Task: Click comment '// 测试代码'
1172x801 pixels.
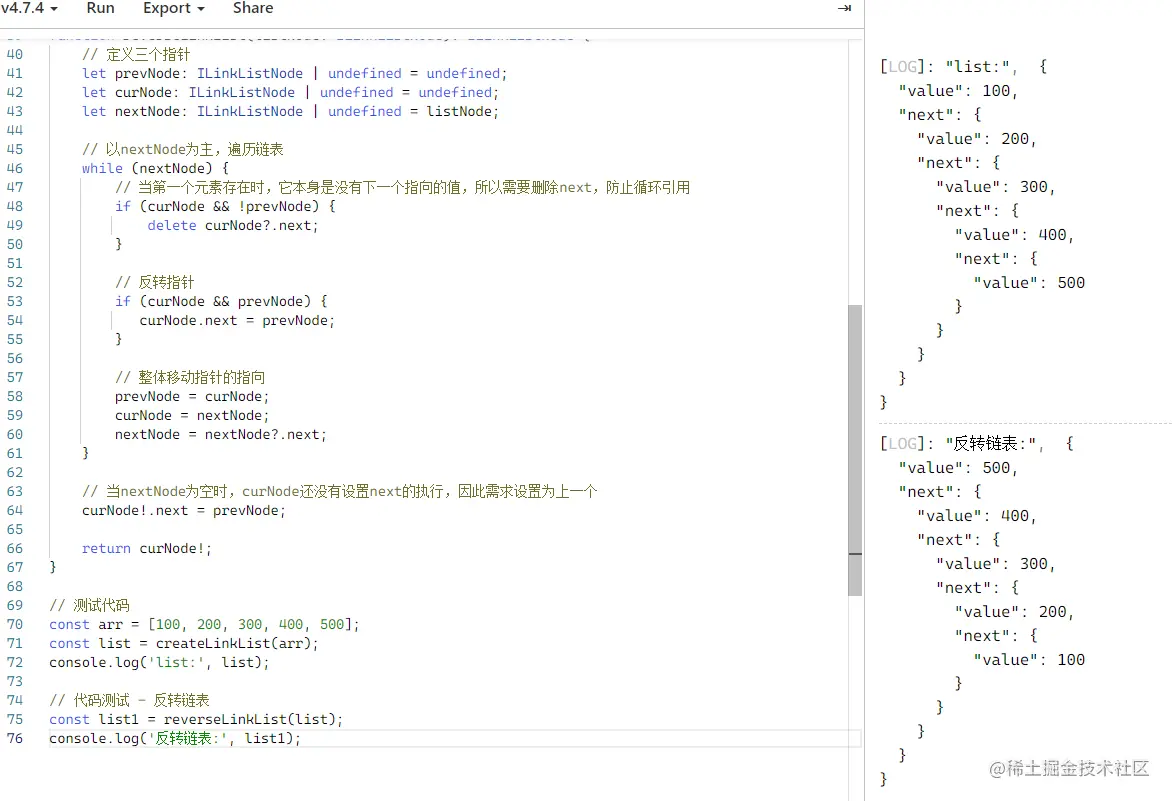Action: [x=89, y=605]
